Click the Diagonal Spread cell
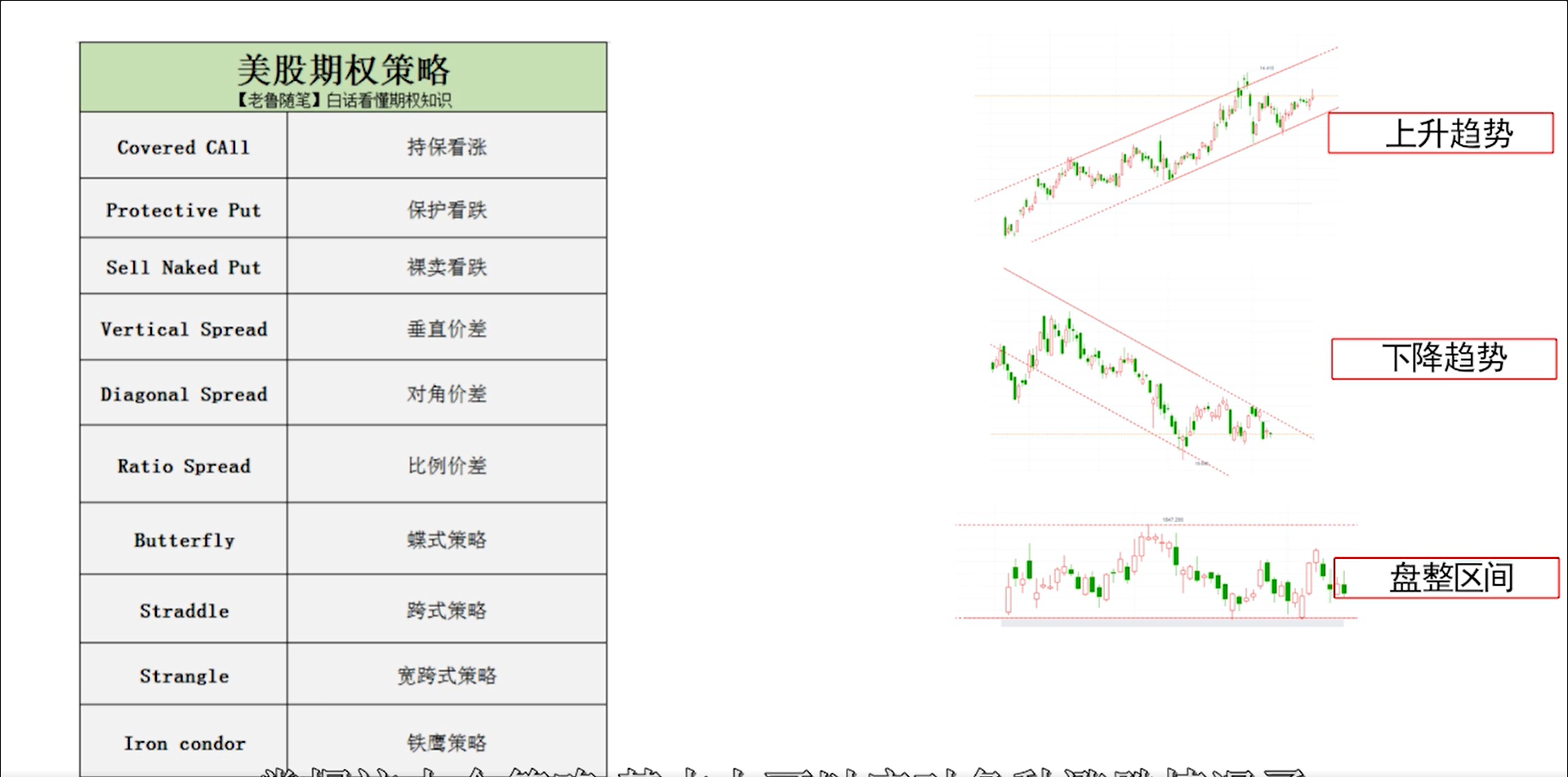Viewport: 1568px width, 777px height. coord(184,393)
